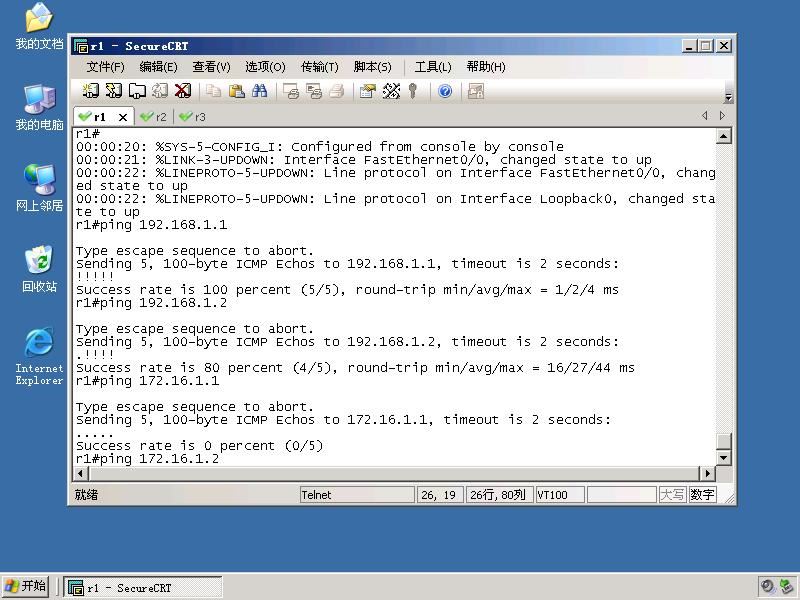800x600 pixels.
Task: Click terminal vertical scrollbar down arrow
Action: (723, 458)
